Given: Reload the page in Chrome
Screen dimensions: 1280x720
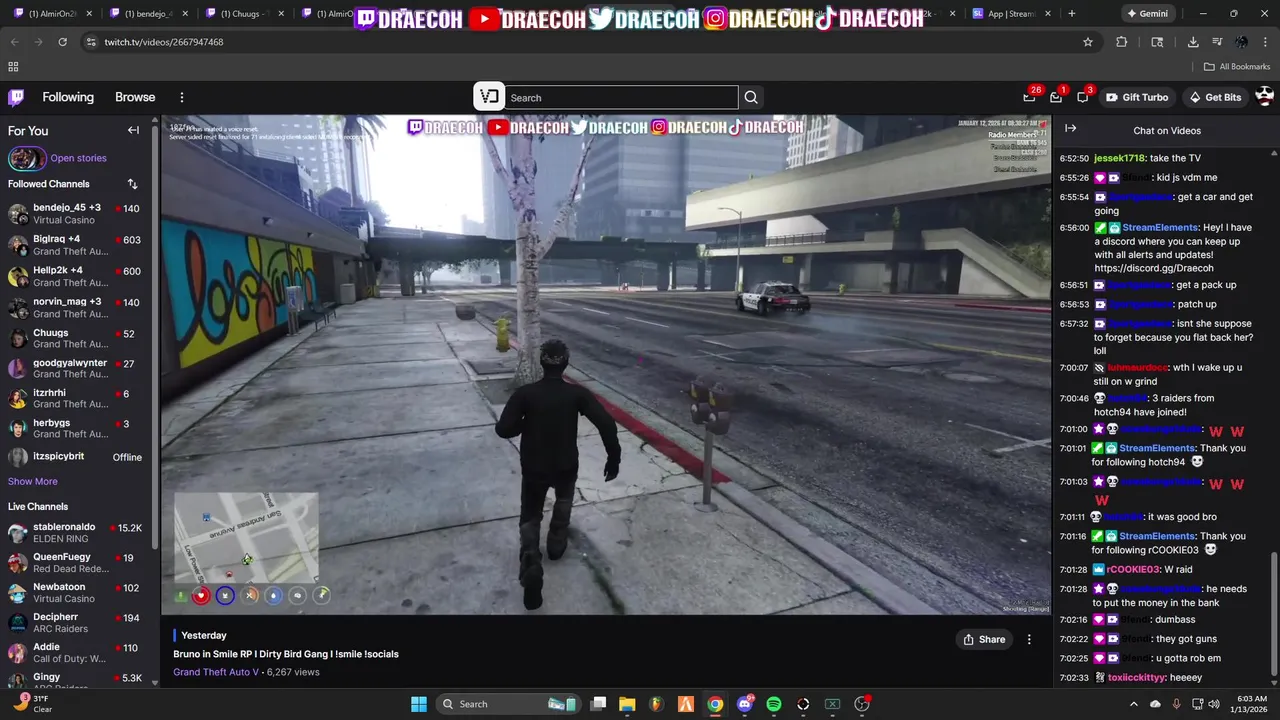Looking at the screenshot, I should tap(62, 42).
